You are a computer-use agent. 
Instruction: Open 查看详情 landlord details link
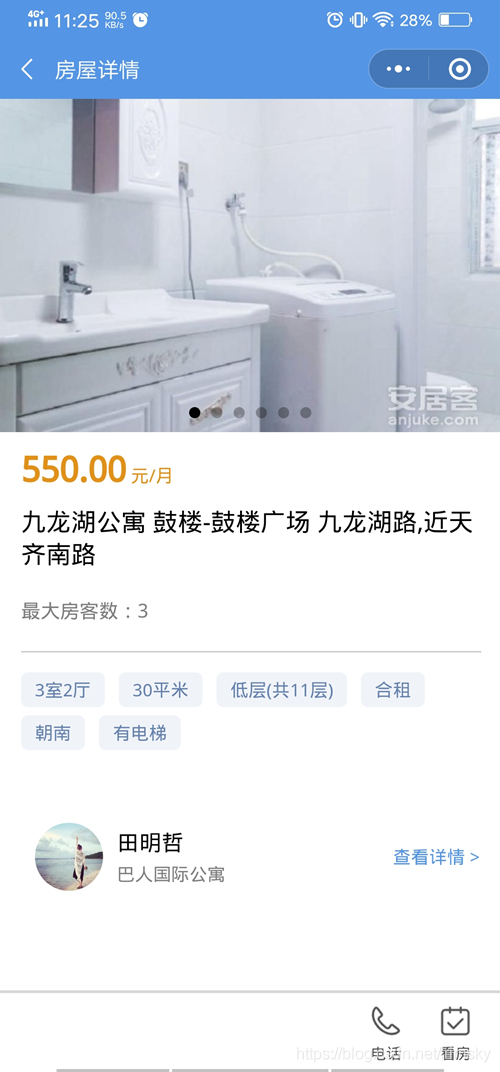(436, 857)
